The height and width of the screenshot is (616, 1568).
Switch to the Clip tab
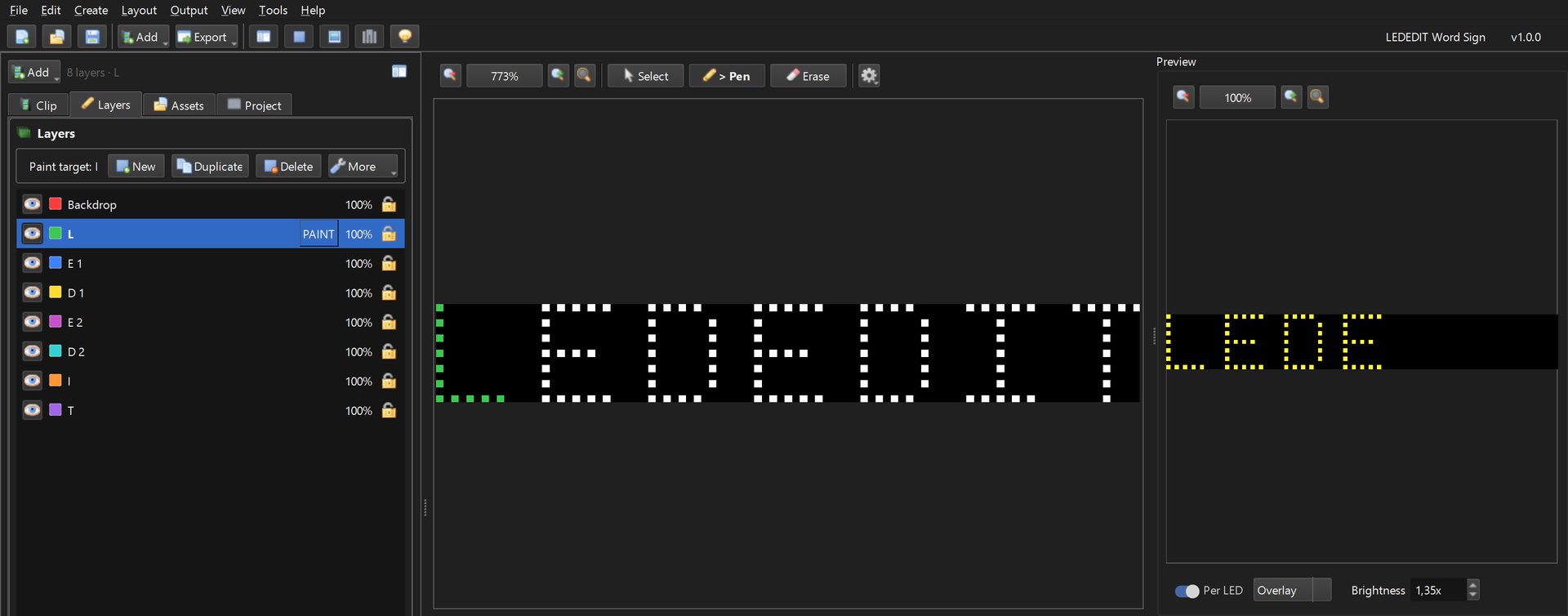point(38,105)
